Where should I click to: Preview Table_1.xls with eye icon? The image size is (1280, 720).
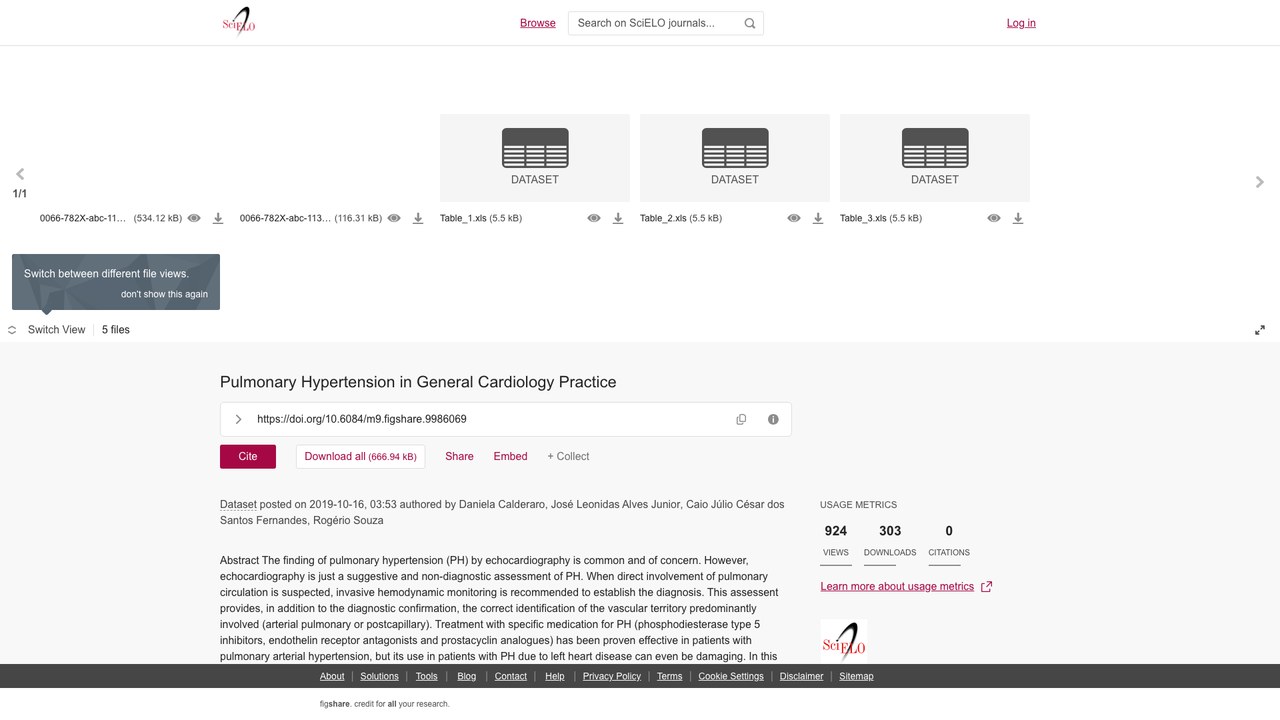[x=594, y=218]
